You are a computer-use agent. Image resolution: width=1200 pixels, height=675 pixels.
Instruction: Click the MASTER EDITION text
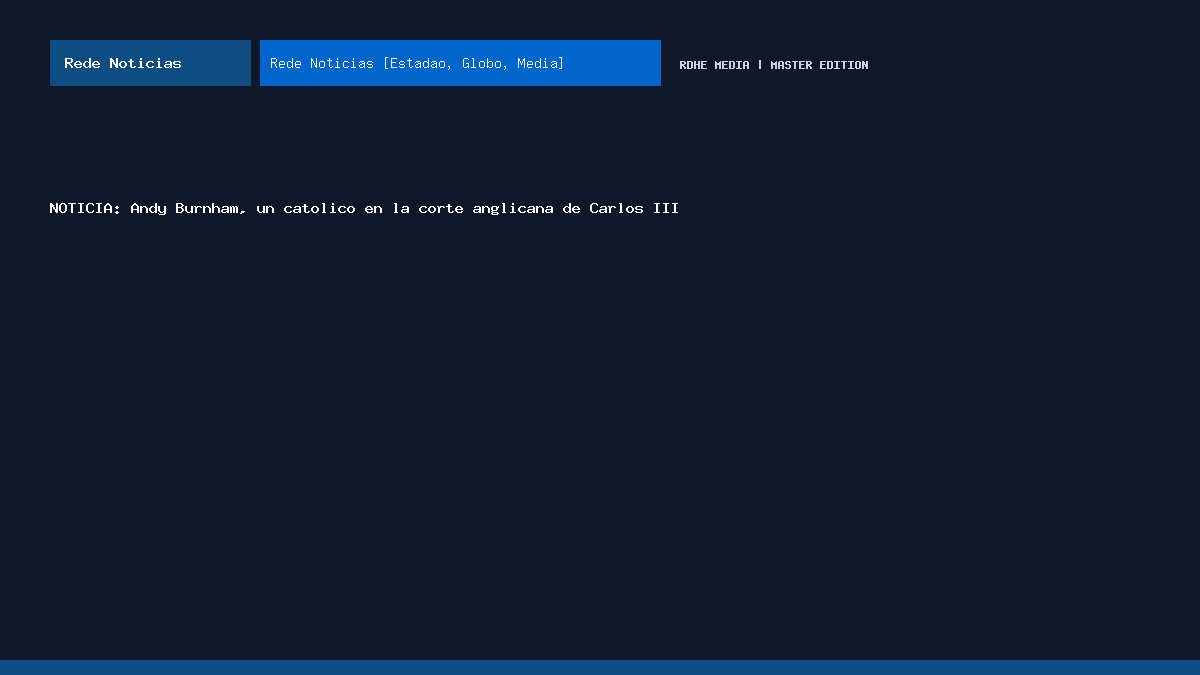coord(819,65)
